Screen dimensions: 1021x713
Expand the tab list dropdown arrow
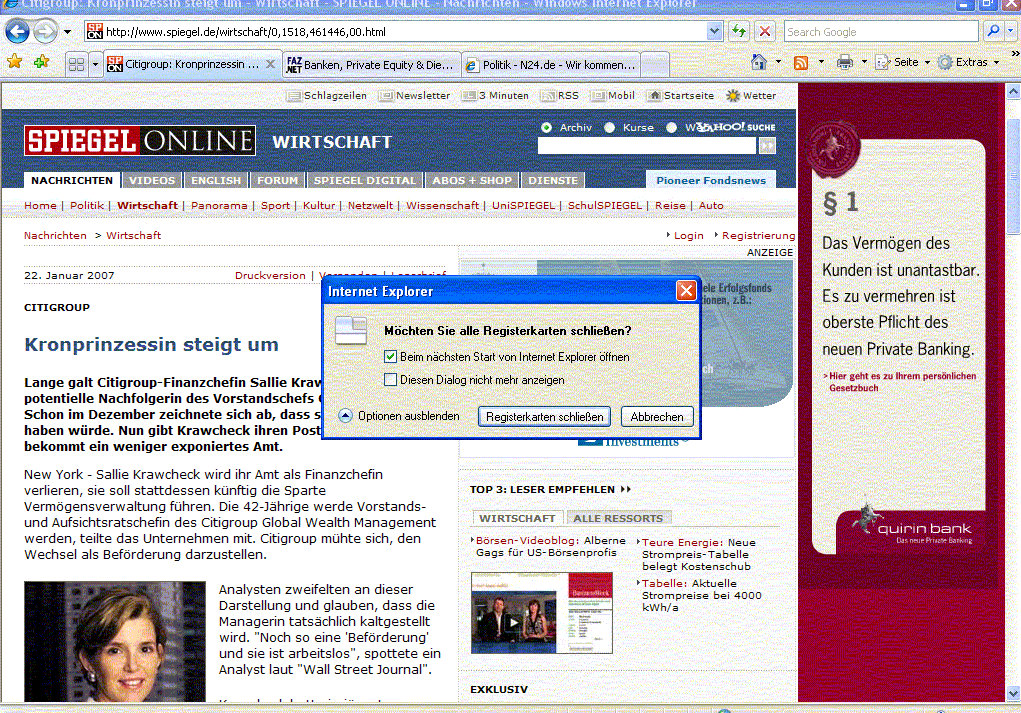tap(95, 64)
